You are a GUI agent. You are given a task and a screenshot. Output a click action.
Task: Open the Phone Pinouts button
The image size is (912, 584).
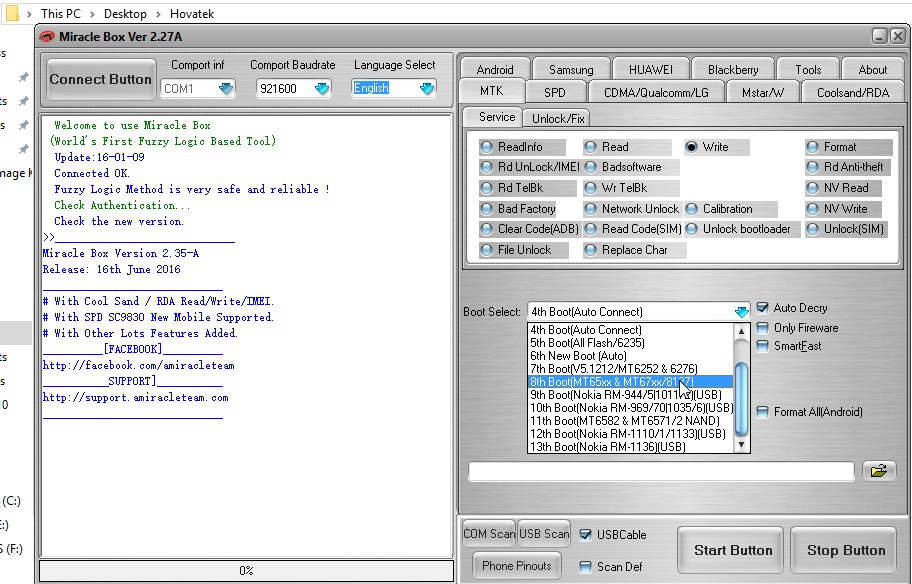coord(516,565)
